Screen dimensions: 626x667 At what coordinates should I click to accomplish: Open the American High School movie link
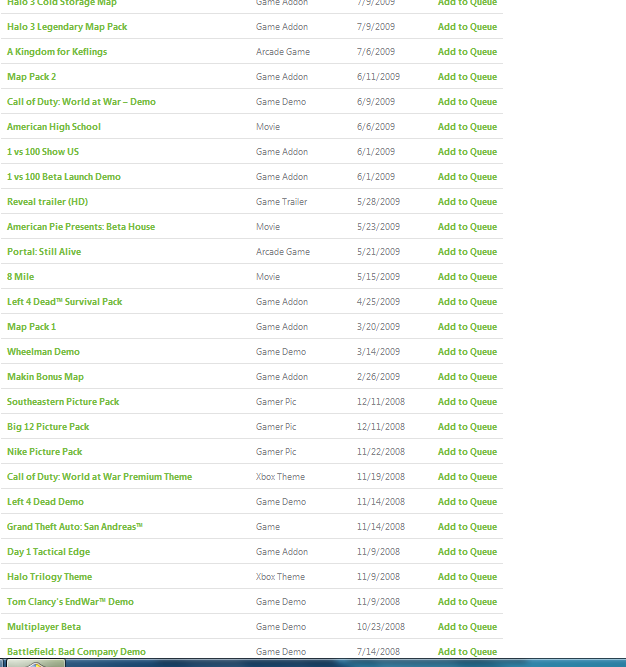[54, 127]
